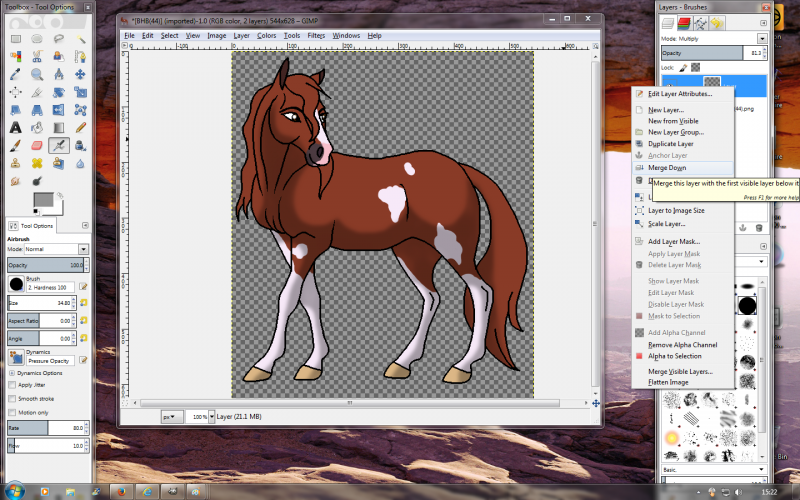Select the Color Picker eyedropper tool
This screenshot has height=500, width=800.
point(16,74)
